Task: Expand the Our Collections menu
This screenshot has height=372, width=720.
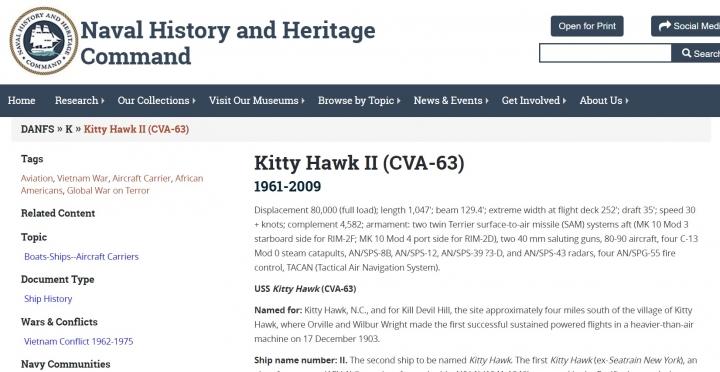Action: [157, 101]
